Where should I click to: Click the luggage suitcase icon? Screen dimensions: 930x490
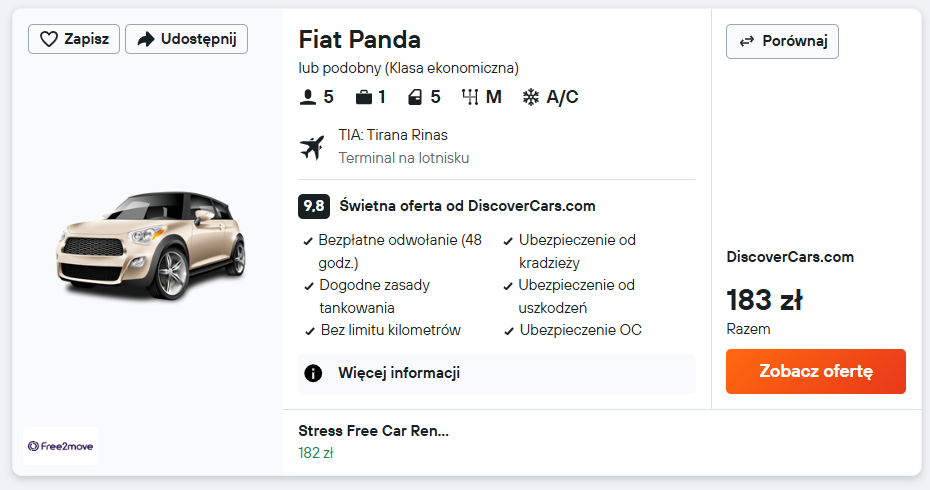[363, 97]
